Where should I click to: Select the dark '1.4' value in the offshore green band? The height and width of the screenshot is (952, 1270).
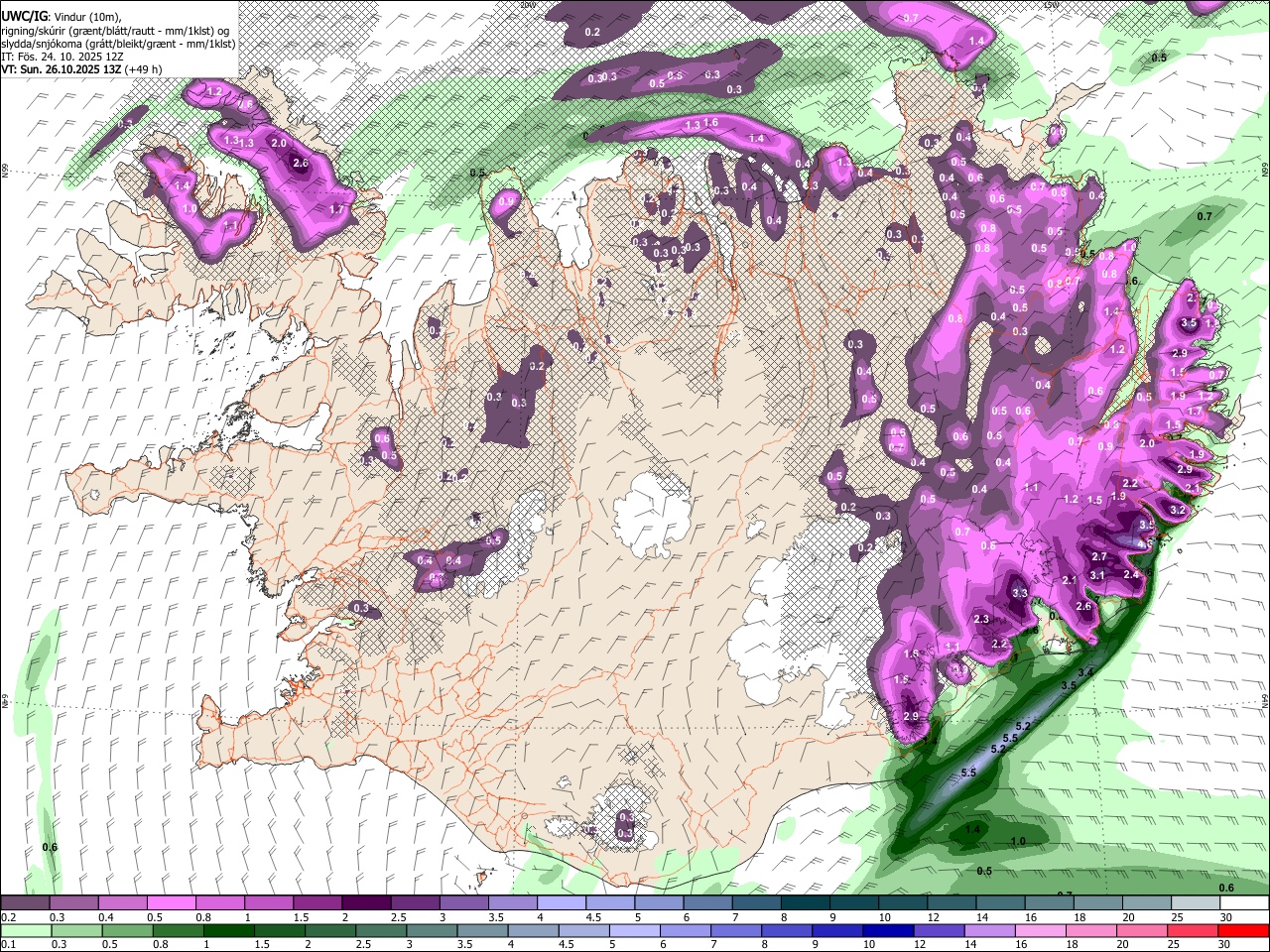pos(973,829)
